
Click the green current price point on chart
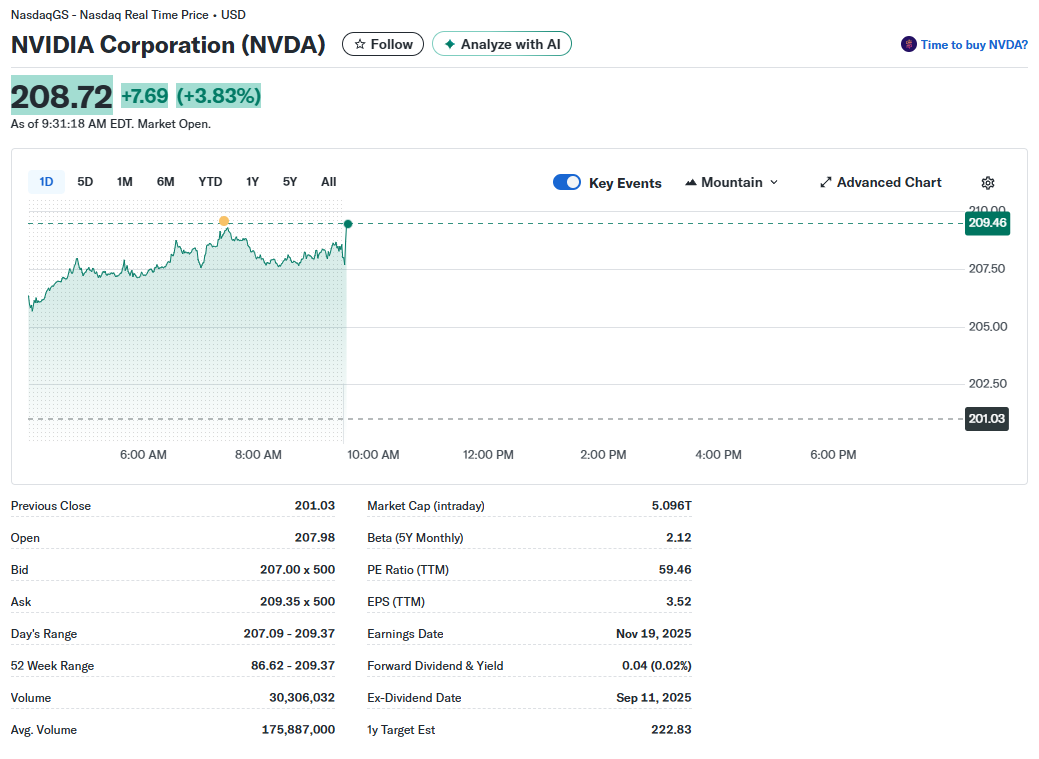[x=347, y=223]
